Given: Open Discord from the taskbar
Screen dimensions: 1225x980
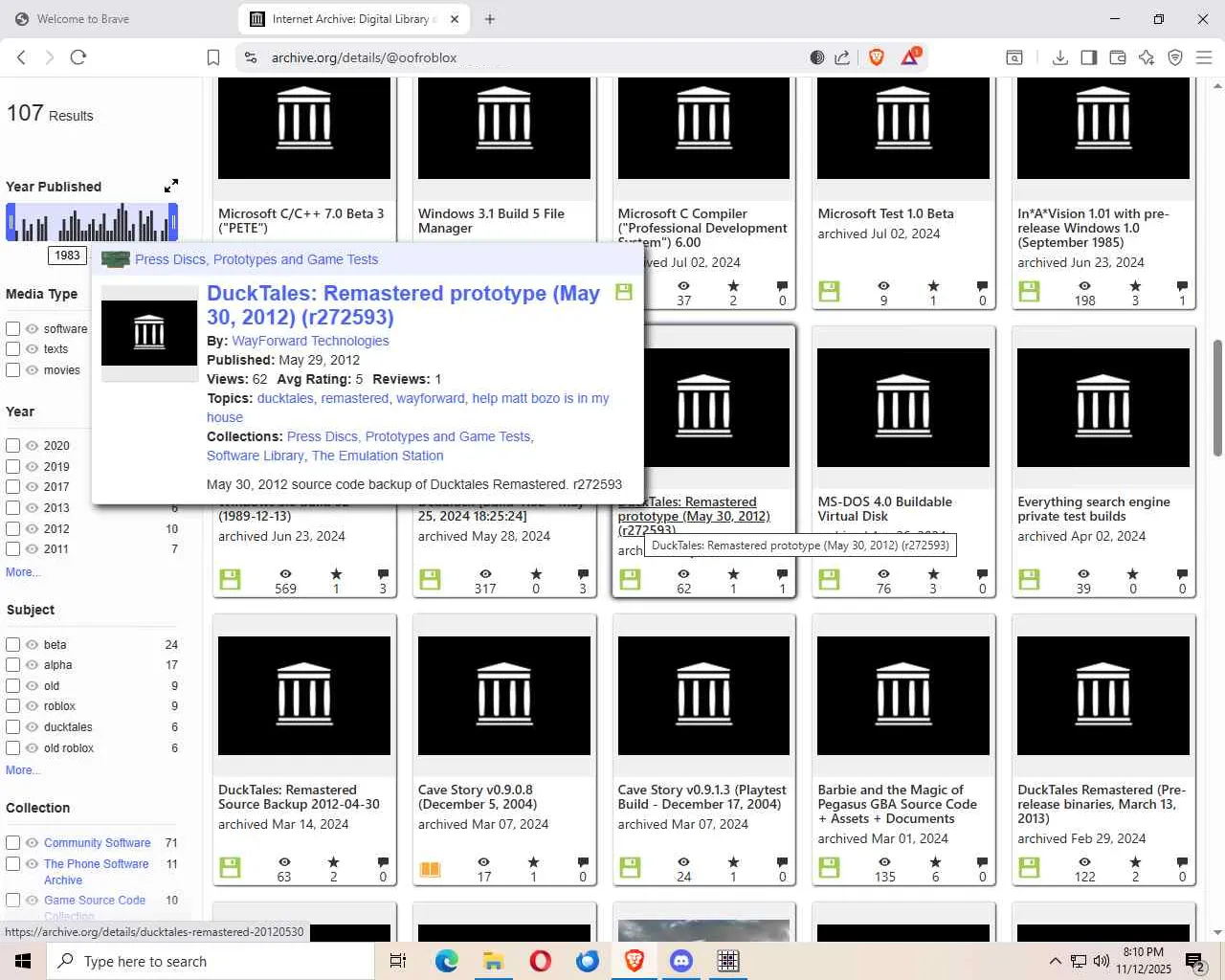Looking at the screenshot, I should coord(681,960).
